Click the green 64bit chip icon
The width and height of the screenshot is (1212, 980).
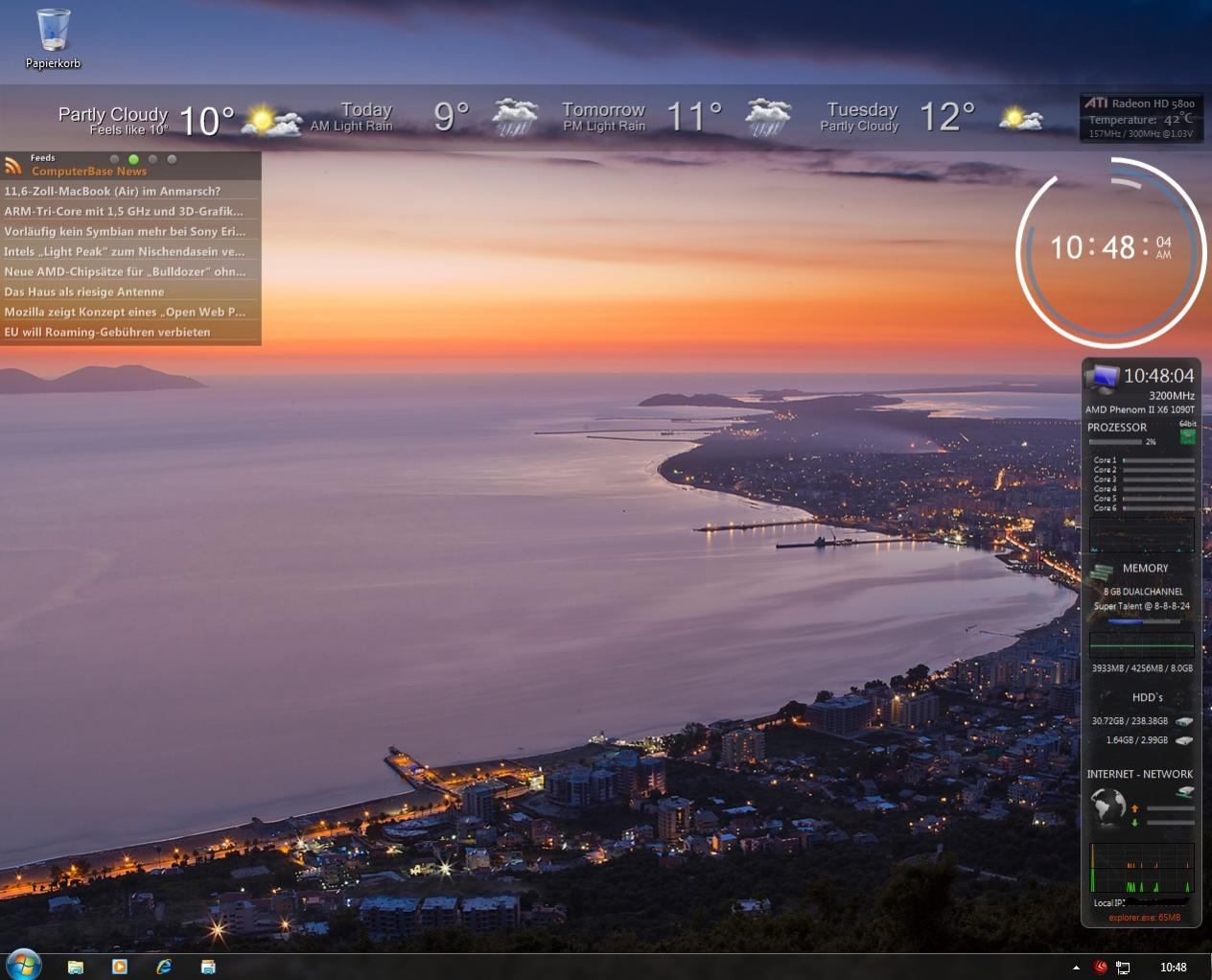1187,436
